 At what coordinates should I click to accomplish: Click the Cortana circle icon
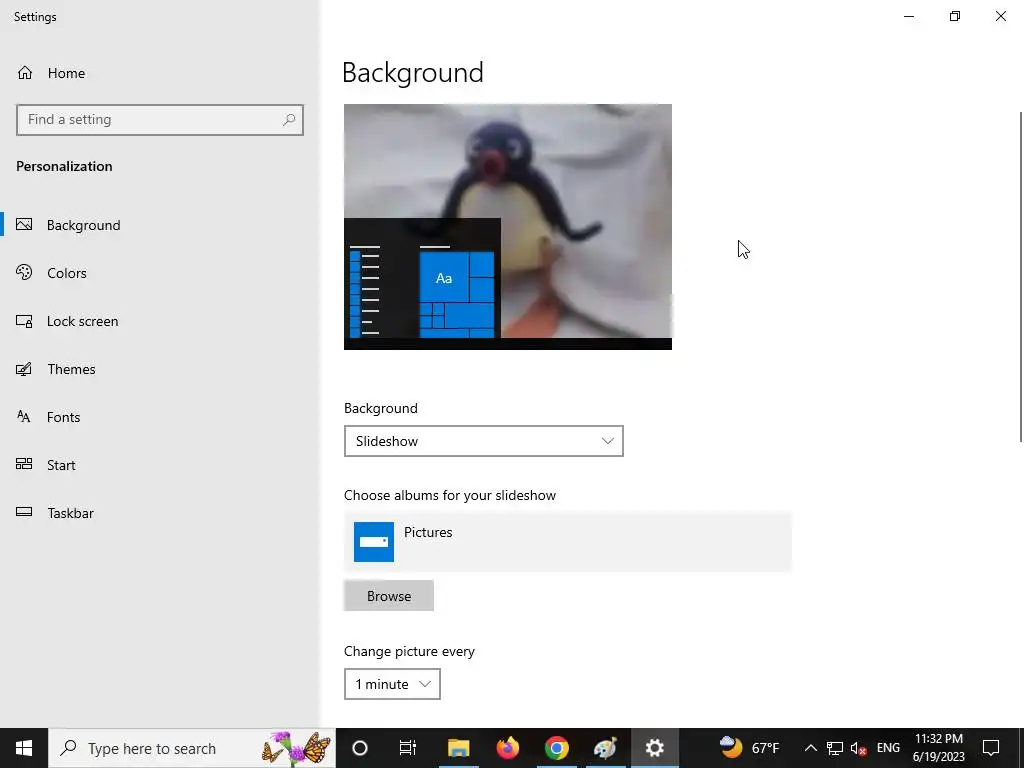pyautogui.click(x=360, y=748)
